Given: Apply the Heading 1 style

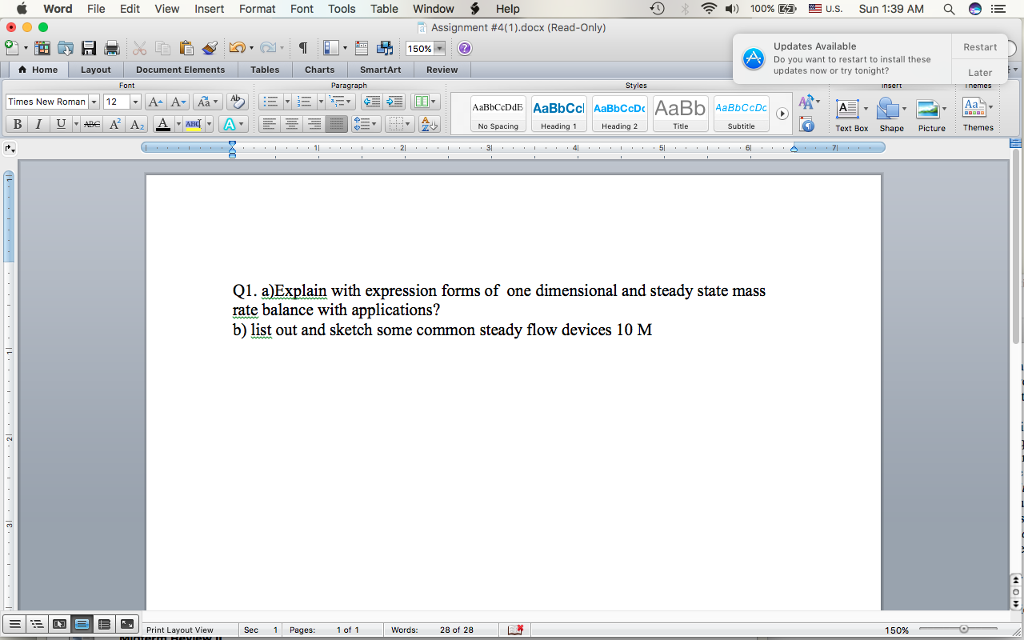Looking at the screenshot, I should (x=558, y=113).
